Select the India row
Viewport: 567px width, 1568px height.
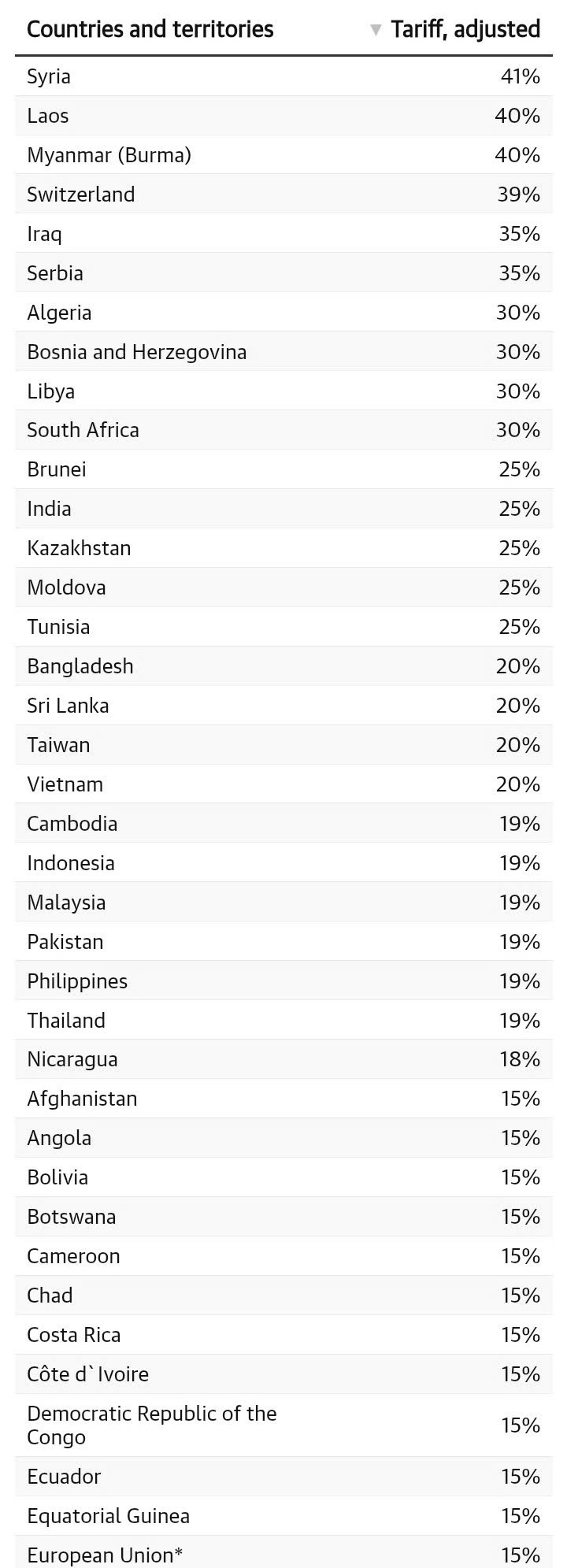283,509
